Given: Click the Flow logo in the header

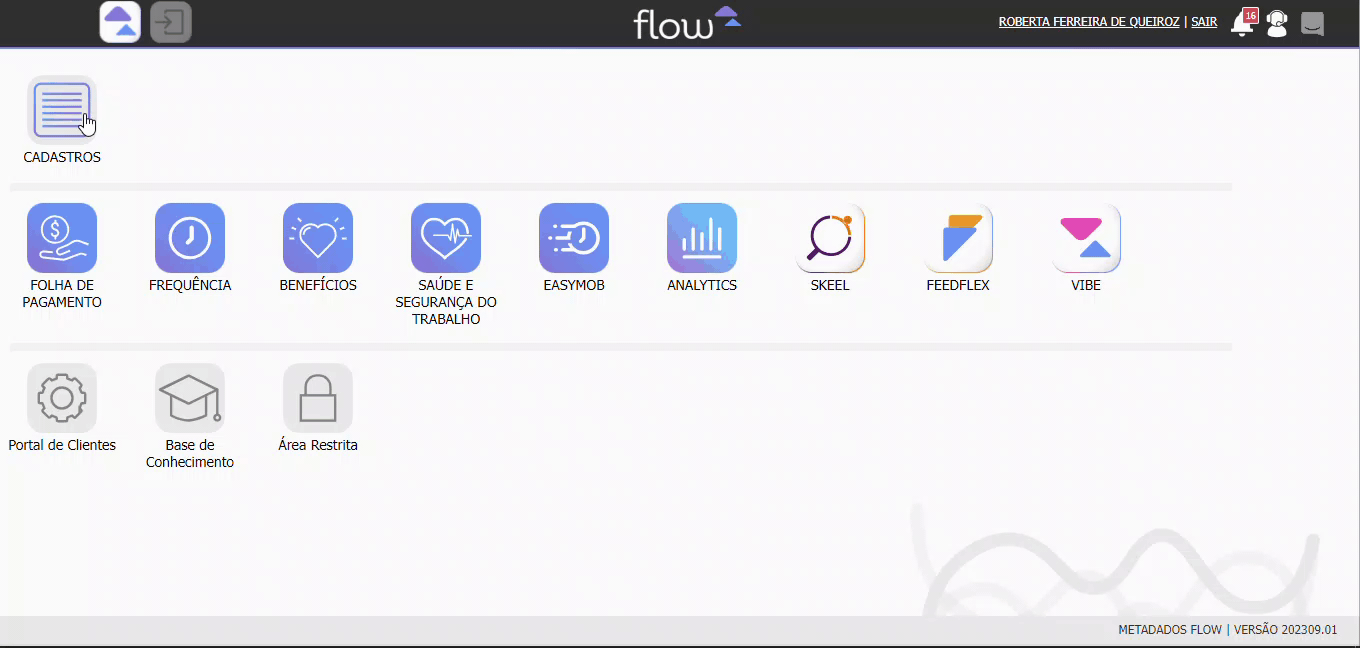Looking at the screenshot, I should [x=687, y=22].
